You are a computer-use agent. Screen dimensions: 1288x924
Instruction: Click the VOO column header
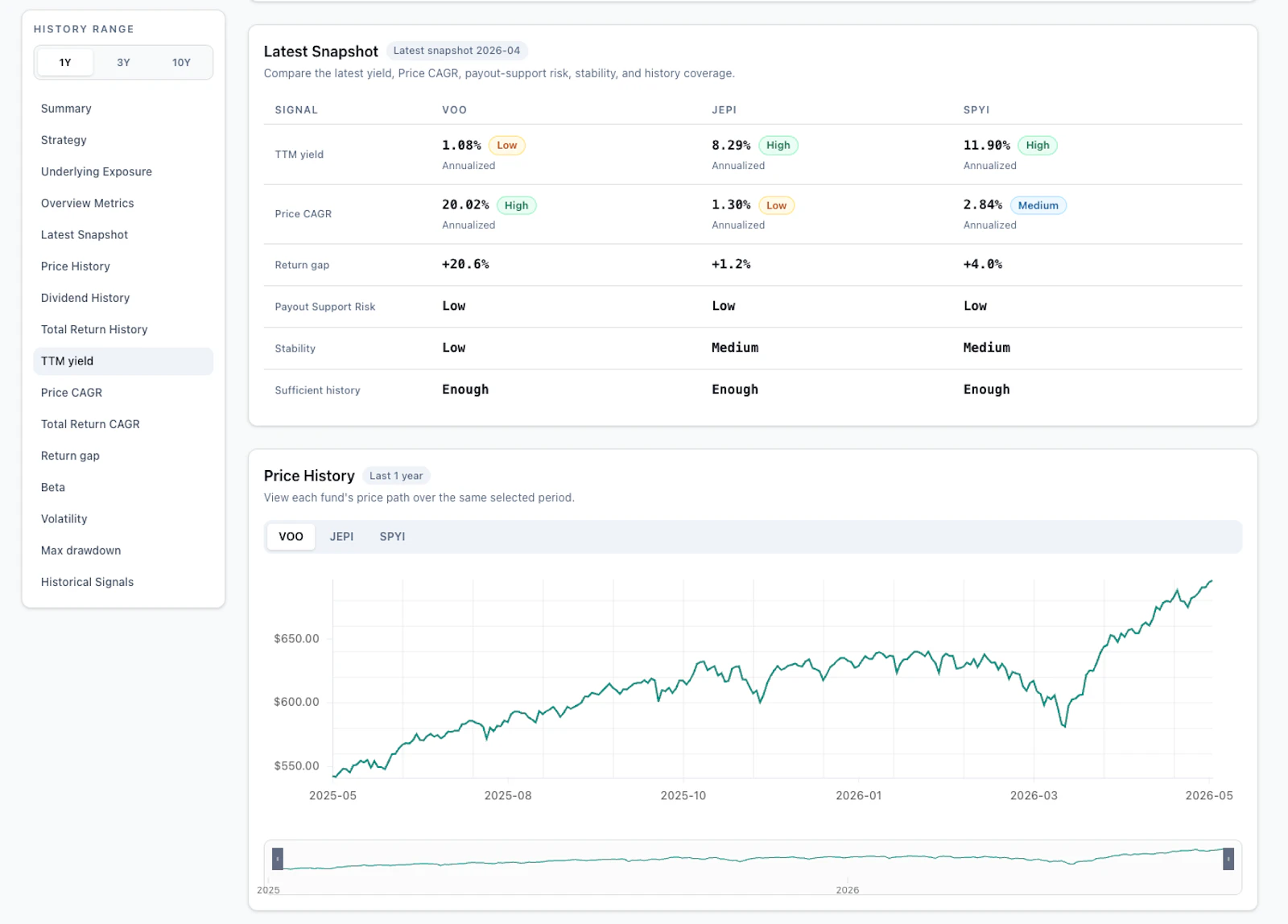point(454,110)
